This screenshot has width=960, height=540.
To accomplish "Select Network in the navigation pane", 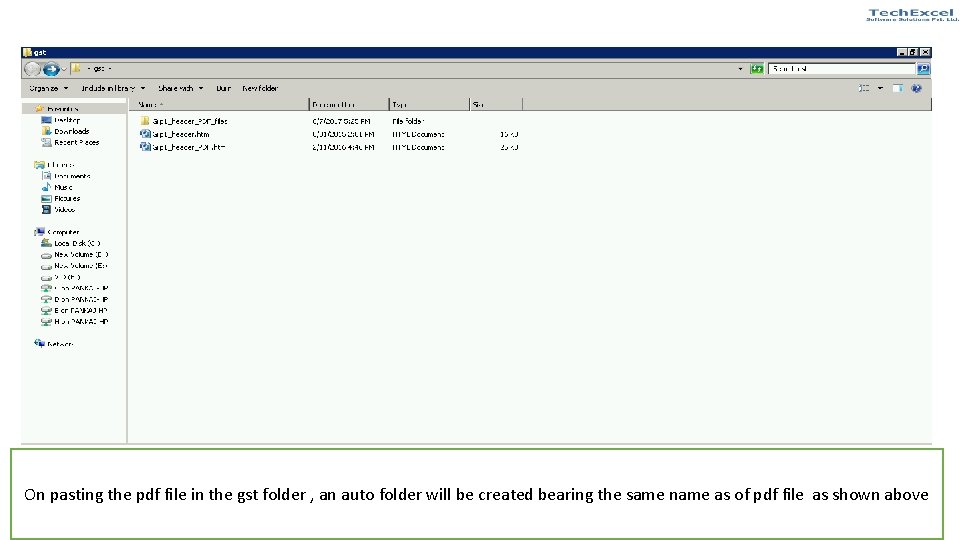I will click(x=60, y=344).
